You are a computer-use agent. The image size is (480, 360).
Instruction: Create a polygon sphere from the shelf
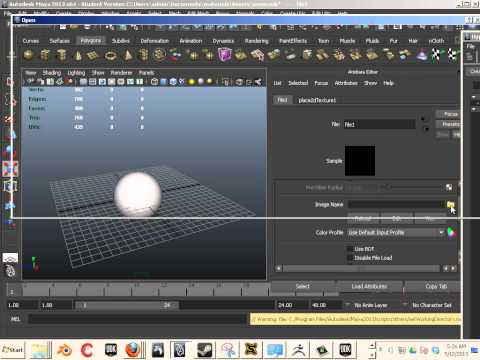point(28,55)
